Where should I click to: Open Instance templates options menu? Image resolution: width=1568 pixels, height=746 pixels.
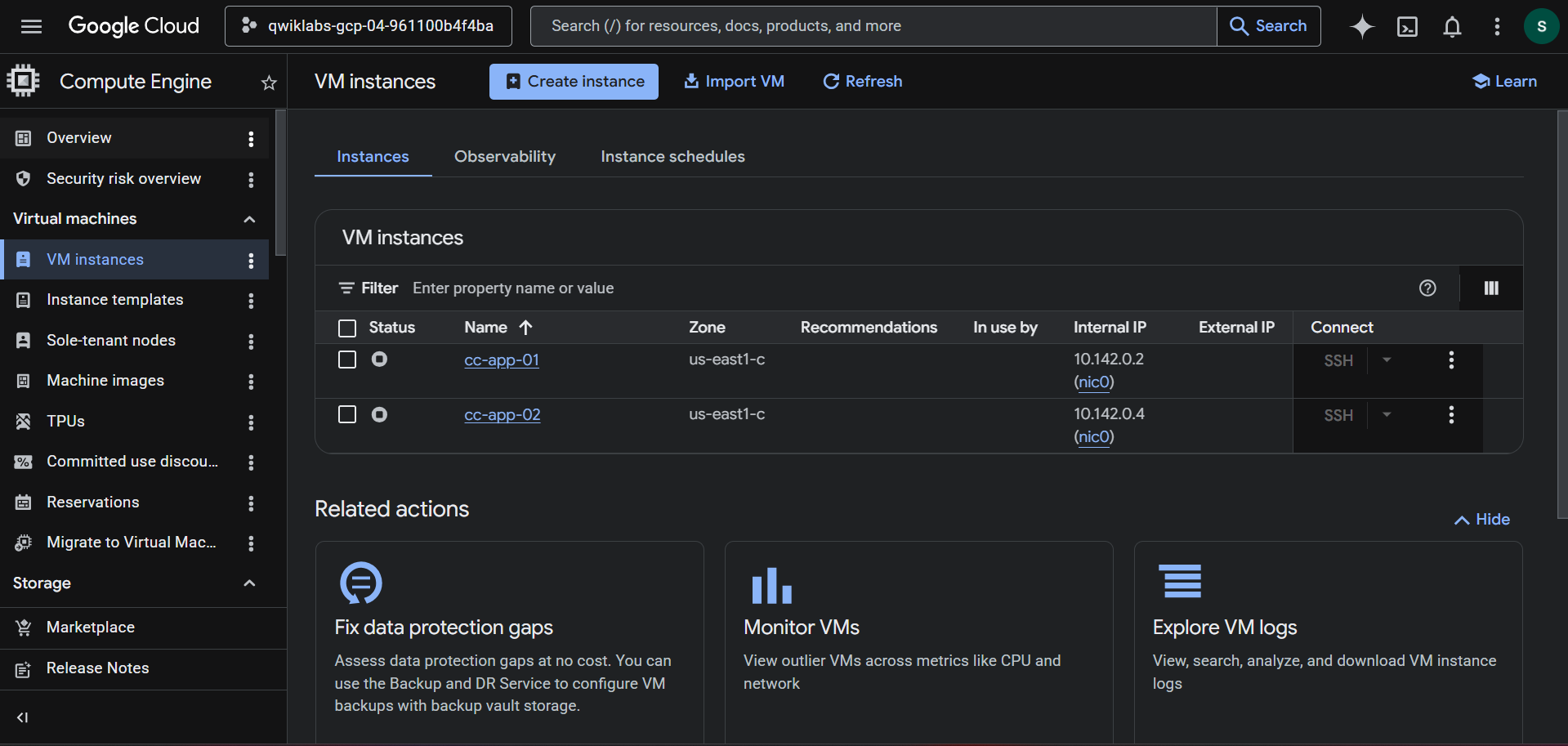point(251,301)
